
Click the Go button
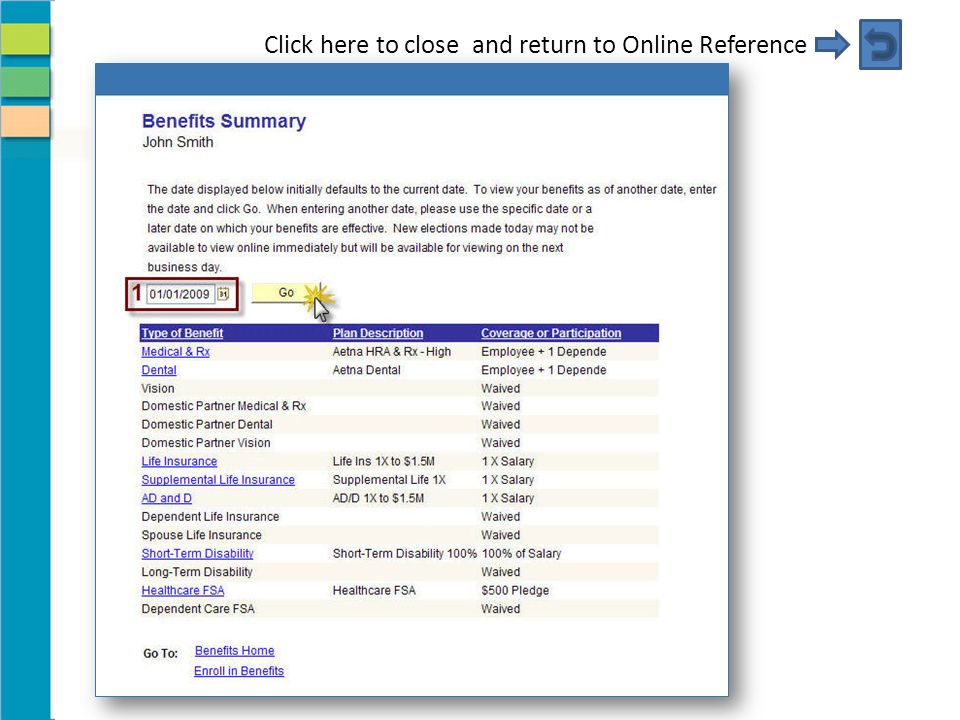tap(286, 293)
